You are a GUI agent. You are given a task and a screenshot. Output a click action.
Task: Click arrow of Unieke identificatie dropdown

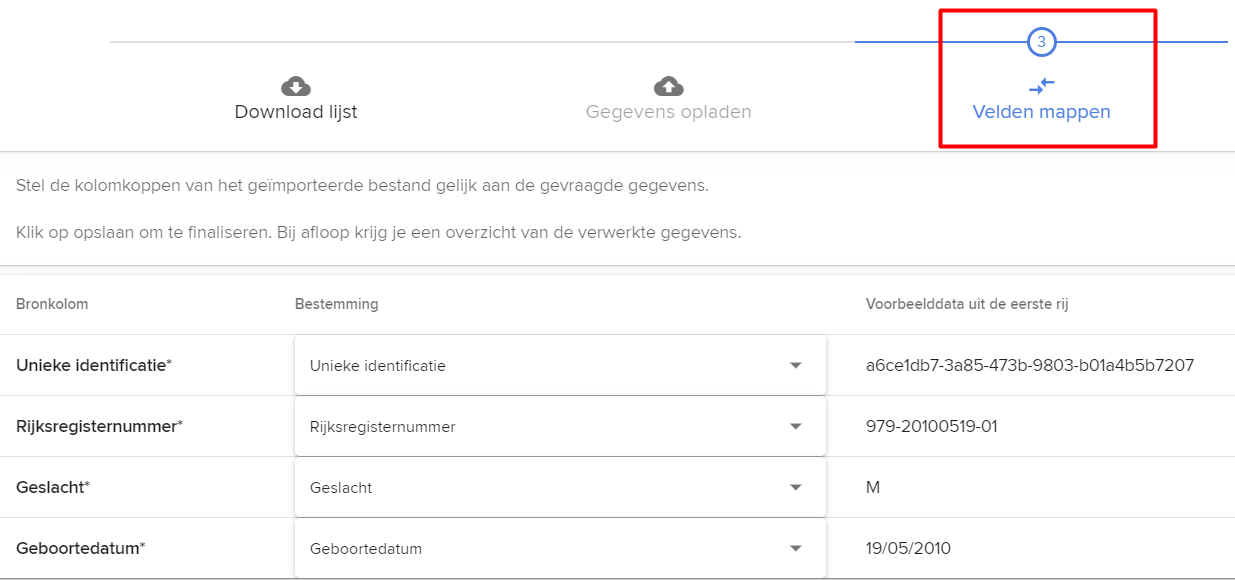pos(796,366)
